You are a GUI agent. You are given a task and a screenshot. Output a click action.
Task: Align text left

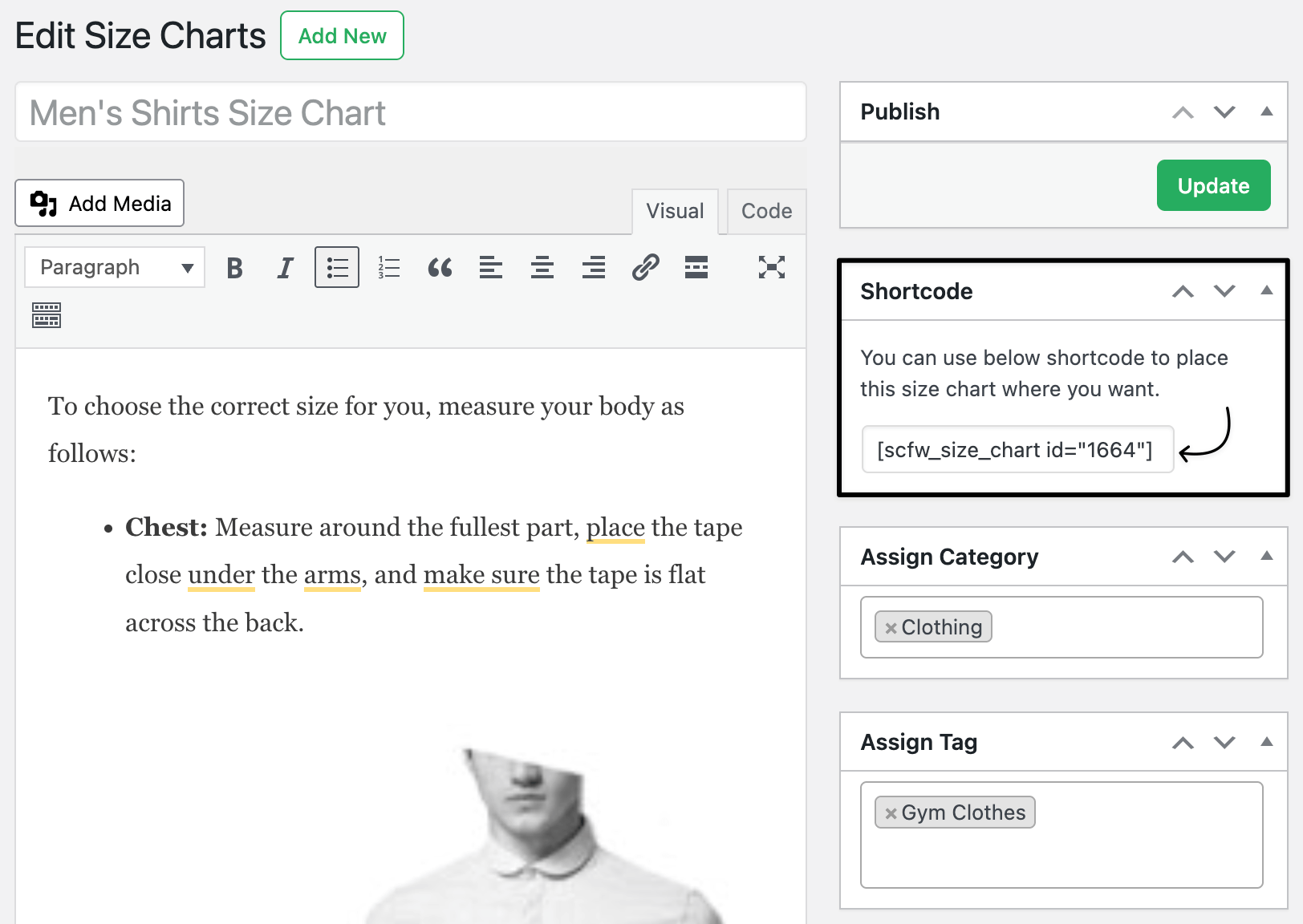coord(491,267)
